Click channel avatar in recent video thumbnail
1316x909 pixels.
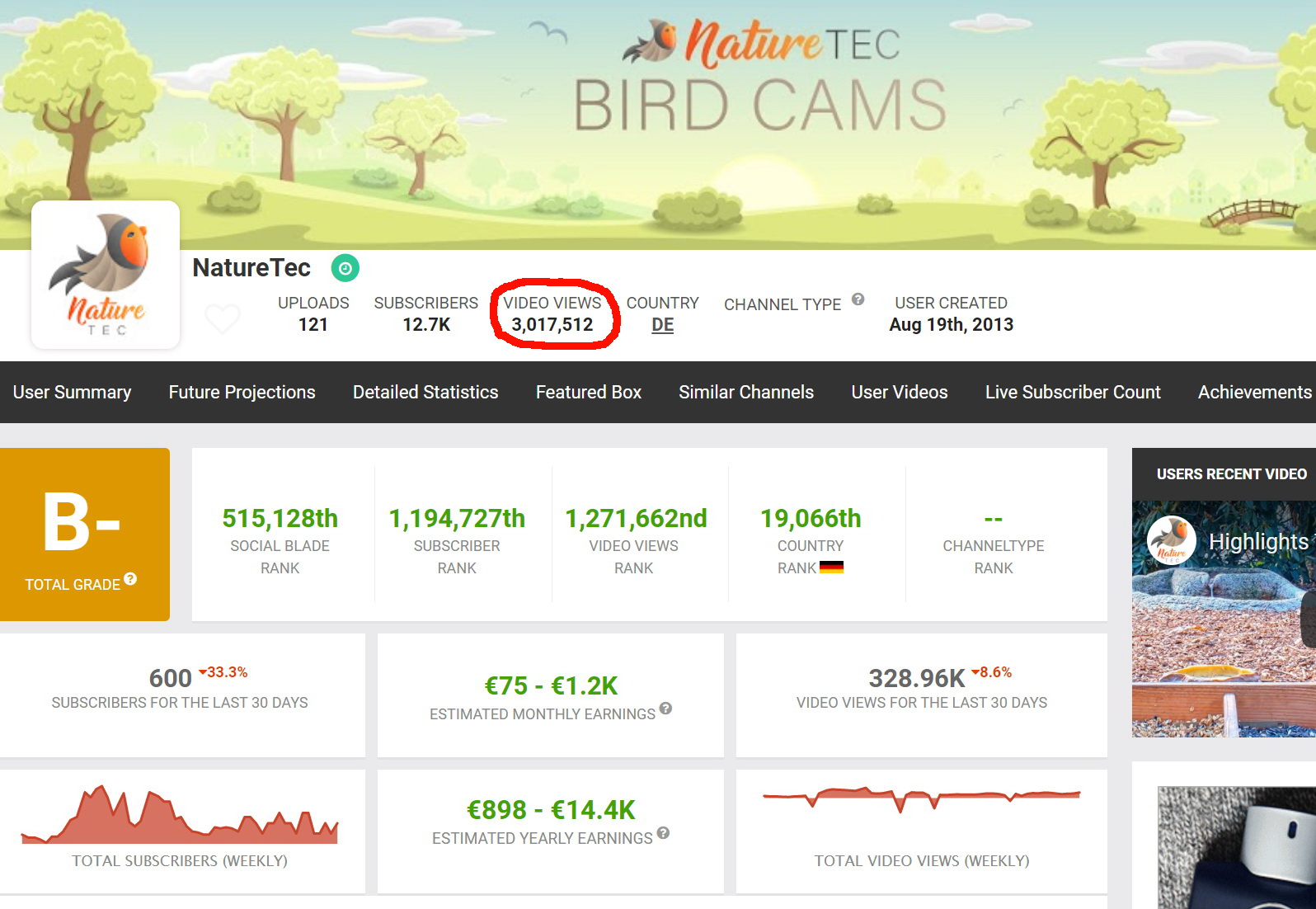(1171, 540)
